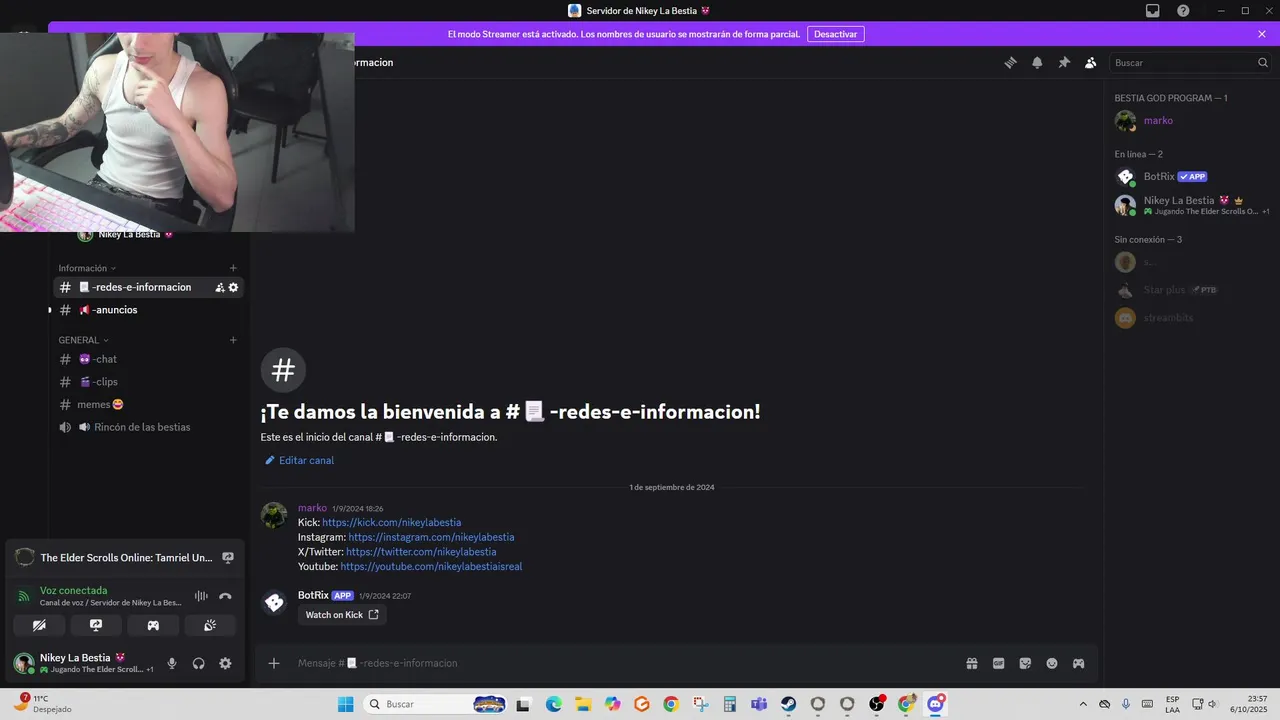Image resolution: width=1280 pixels, height=720 pixels.
Task: Open the youtube.com/nikeylabestiaisreal link
Action: pyautogui.click(x=431, y=566)
